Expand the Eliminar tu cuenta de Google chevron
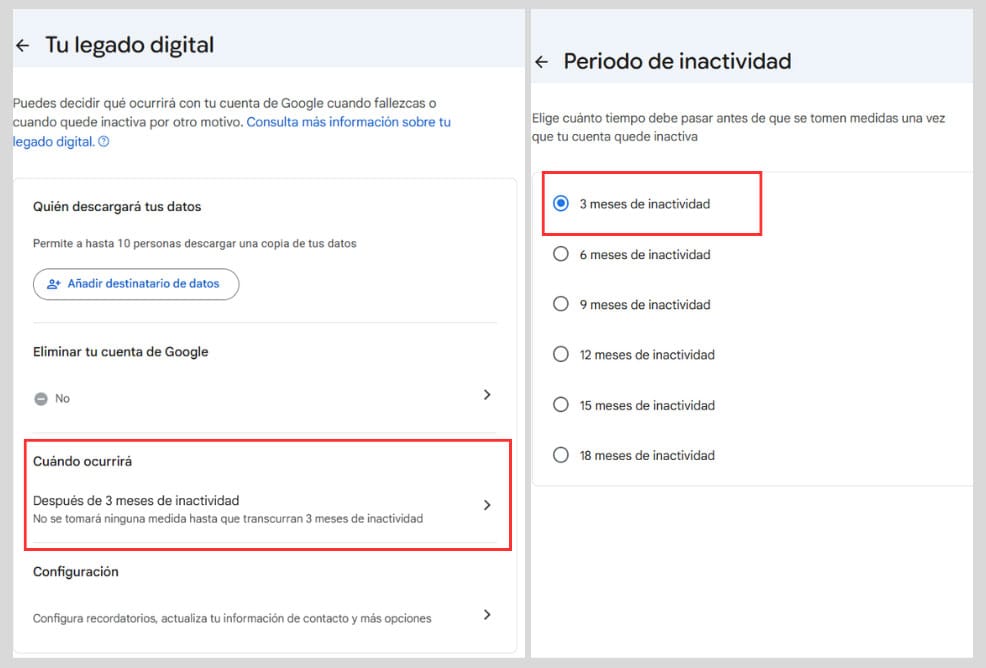 [487, 395]
